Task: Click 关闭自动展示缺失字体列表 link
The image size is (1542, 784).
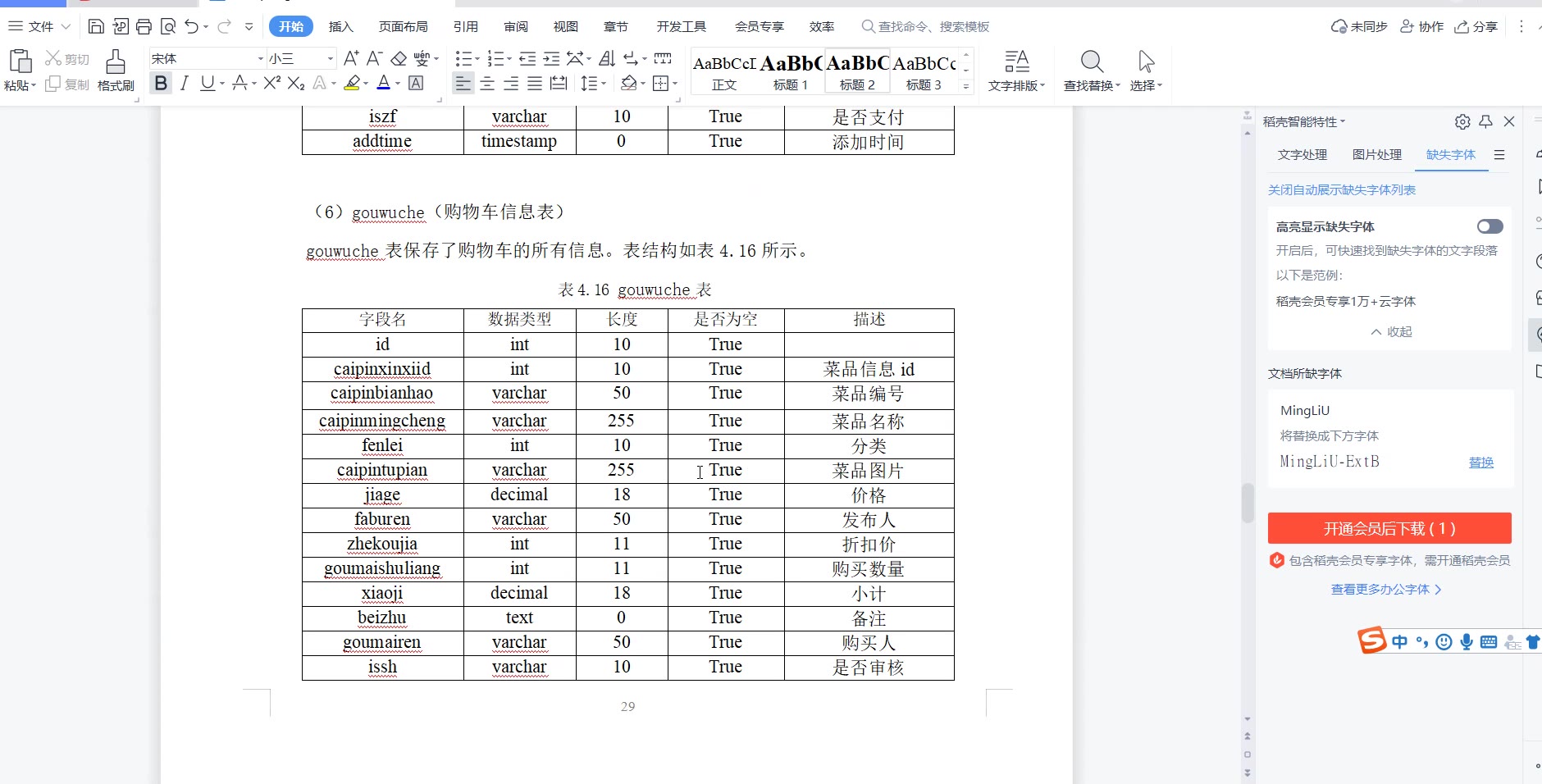Action: pos(1342,189)
